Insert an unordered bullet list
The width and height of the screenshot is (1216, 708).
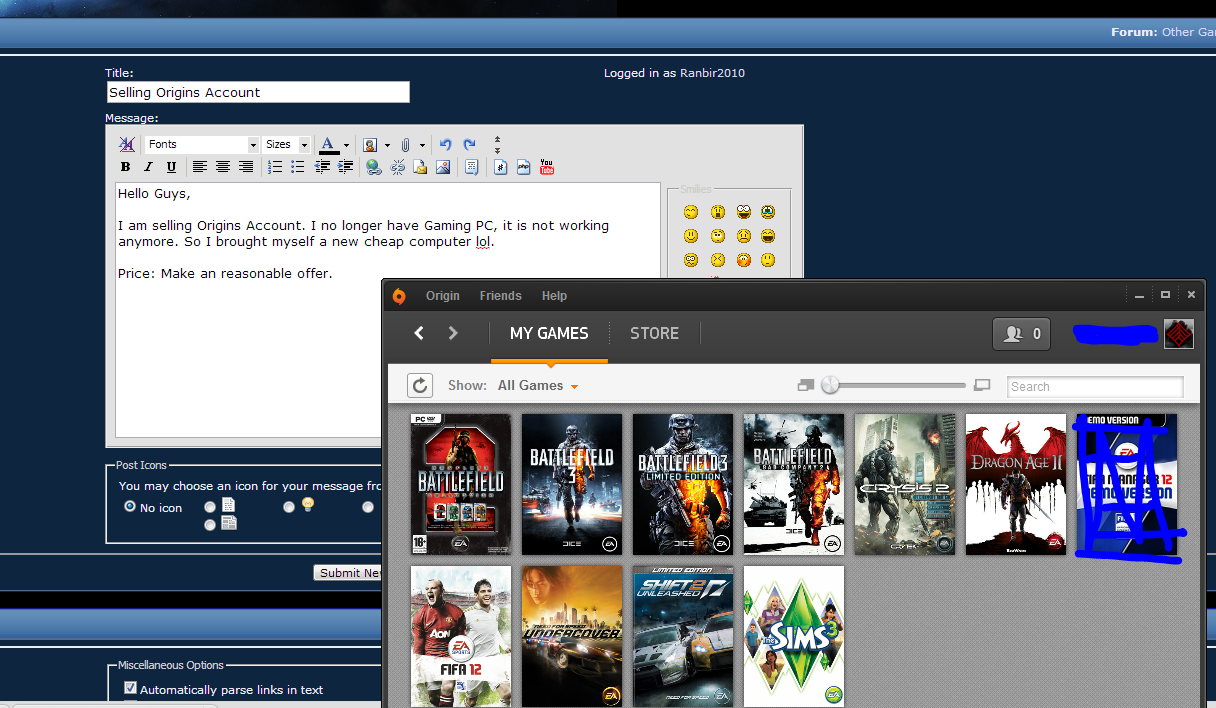[297, 167]
